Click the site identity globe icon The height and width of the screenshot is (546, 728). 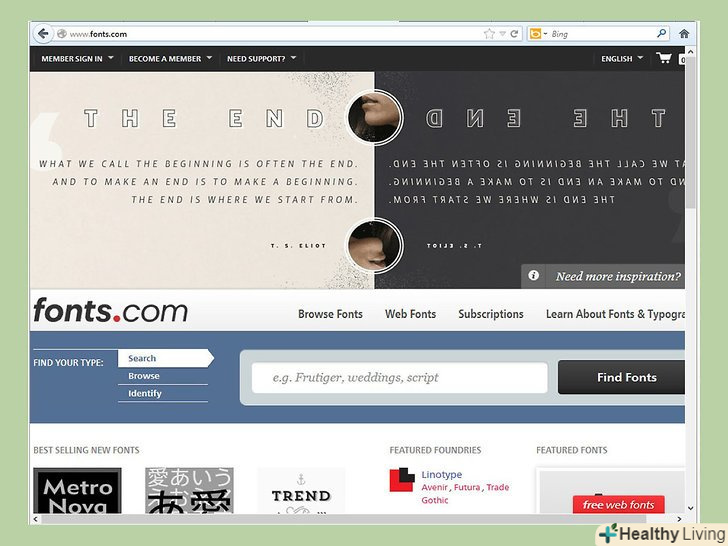click(62, 34)
